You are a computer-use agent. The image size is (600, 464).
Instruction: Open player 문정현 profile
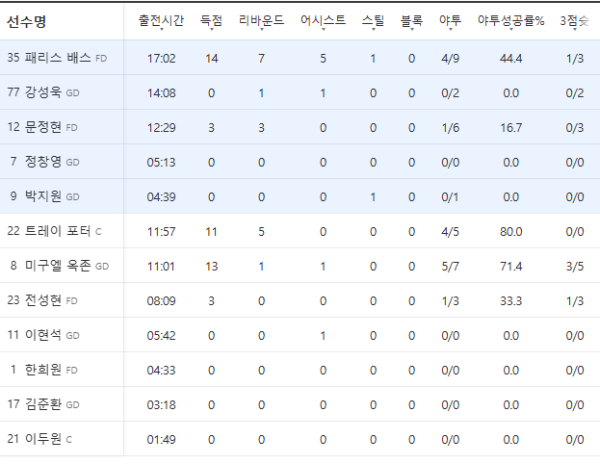pos(43,127)
